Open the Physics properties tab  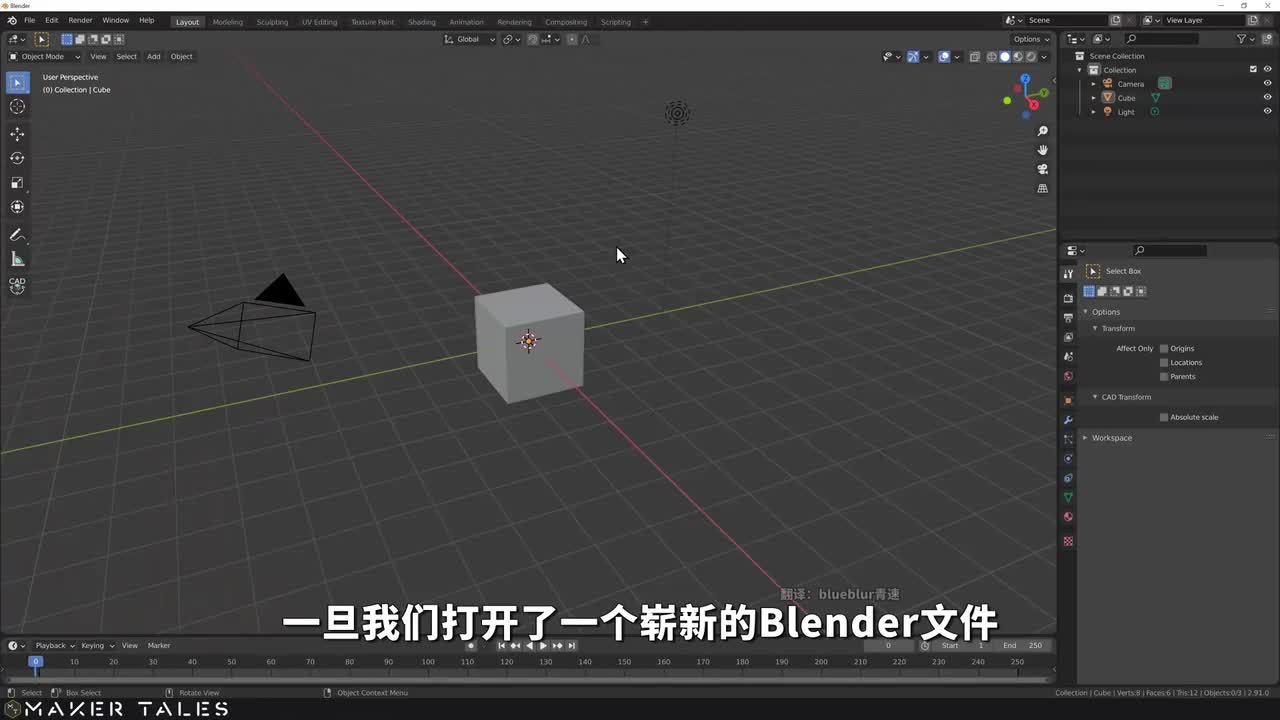(1068, 459)
